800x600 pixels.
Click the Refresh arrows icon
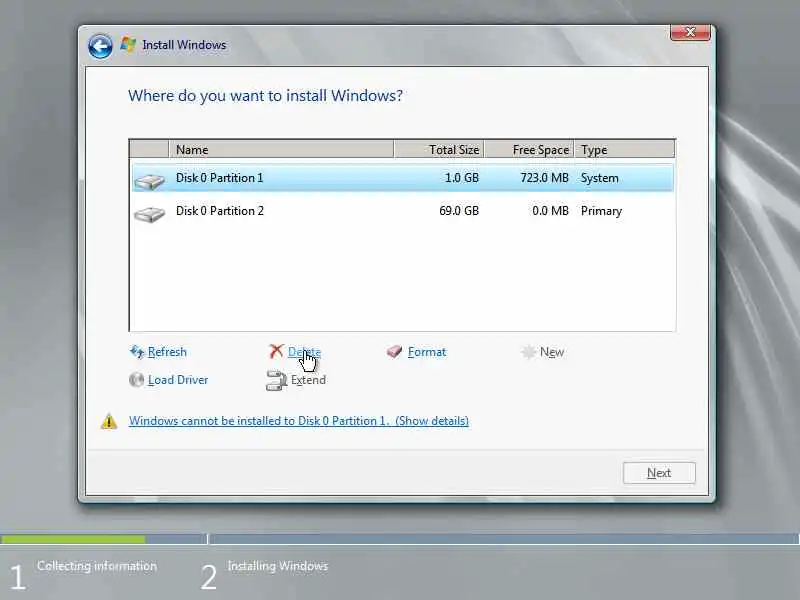click(x=137, y=352)
